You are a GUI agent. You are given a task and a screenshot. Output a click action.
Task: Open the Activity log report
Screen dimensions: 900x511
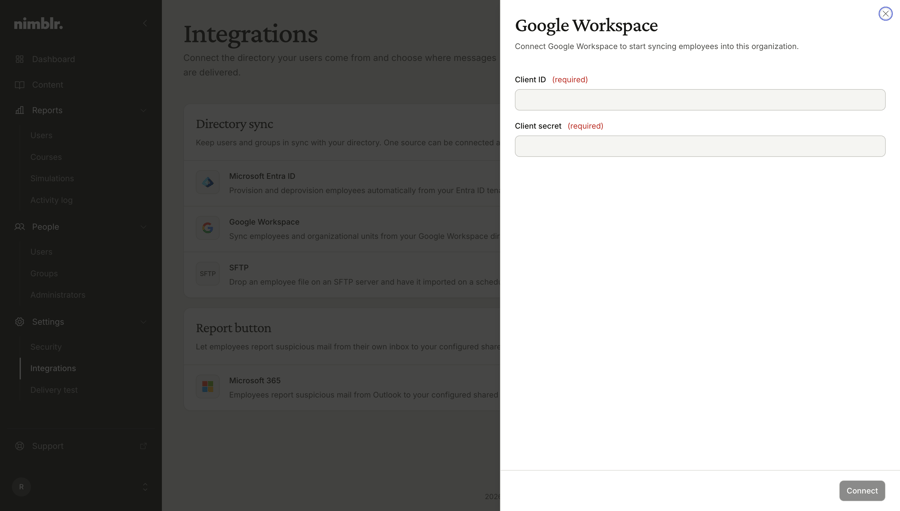(x=52, y=200)
